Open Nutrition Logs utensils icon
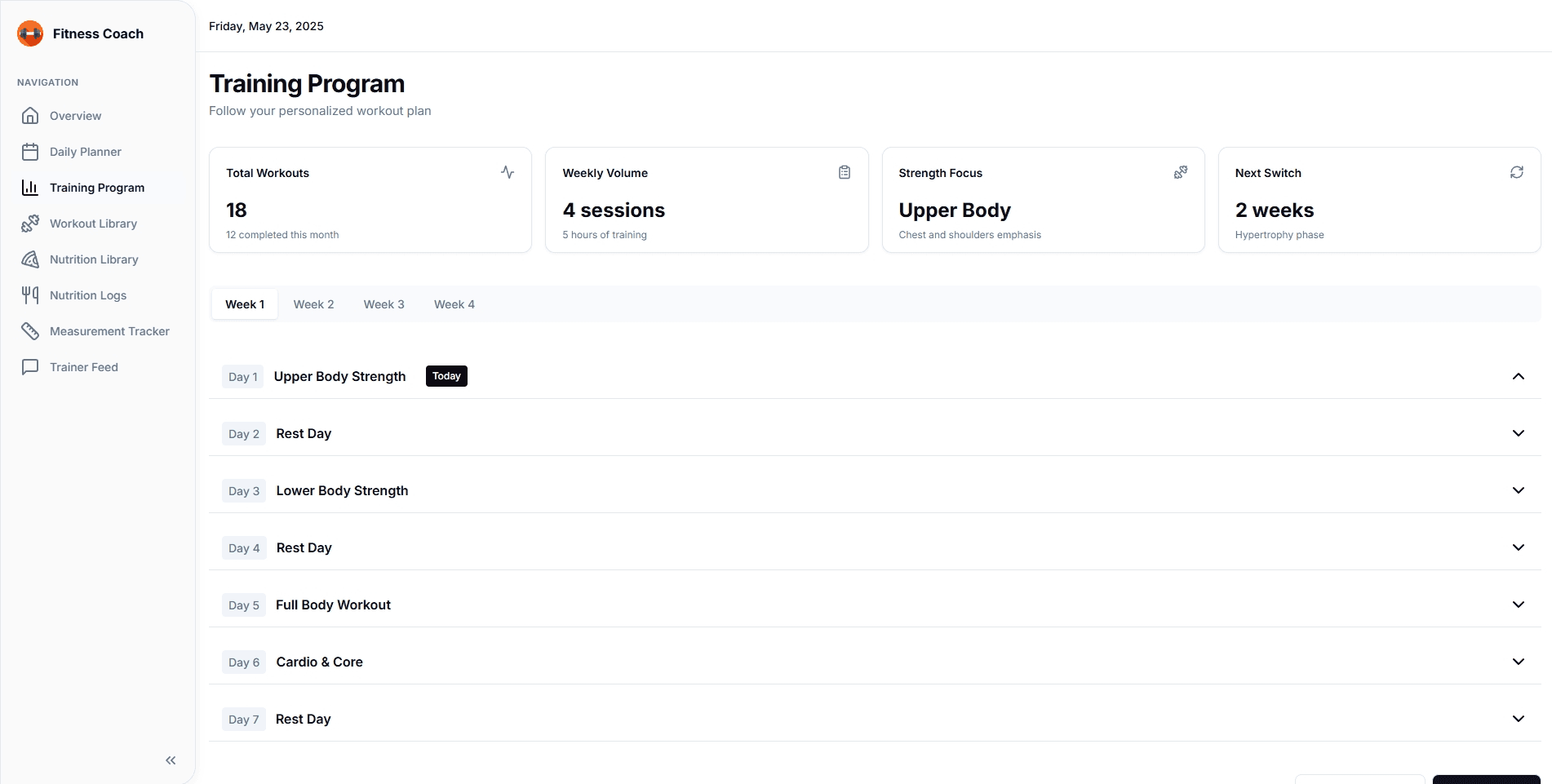This screenshot has width=1552, height=784. (30, 295)
